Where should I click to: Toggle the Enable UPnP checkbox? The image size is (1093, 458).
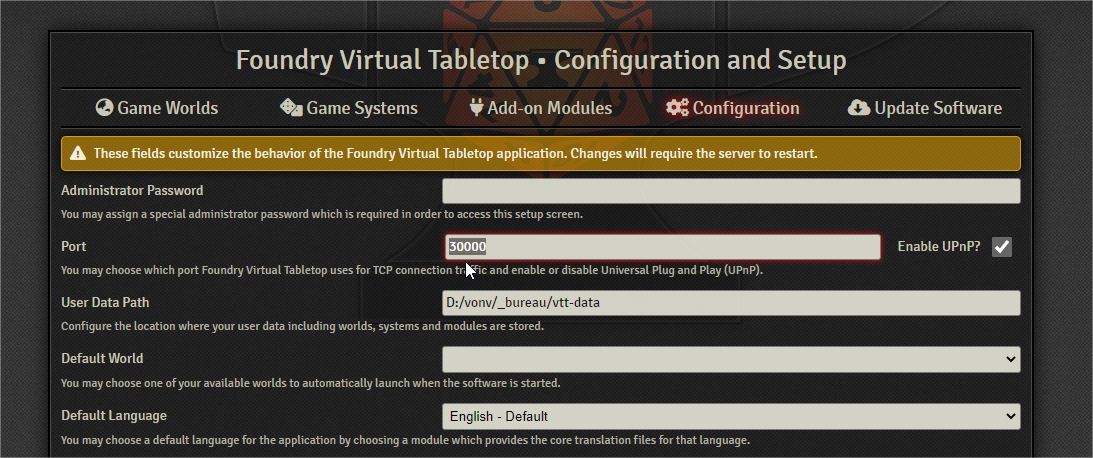[x=1002, y=247]
